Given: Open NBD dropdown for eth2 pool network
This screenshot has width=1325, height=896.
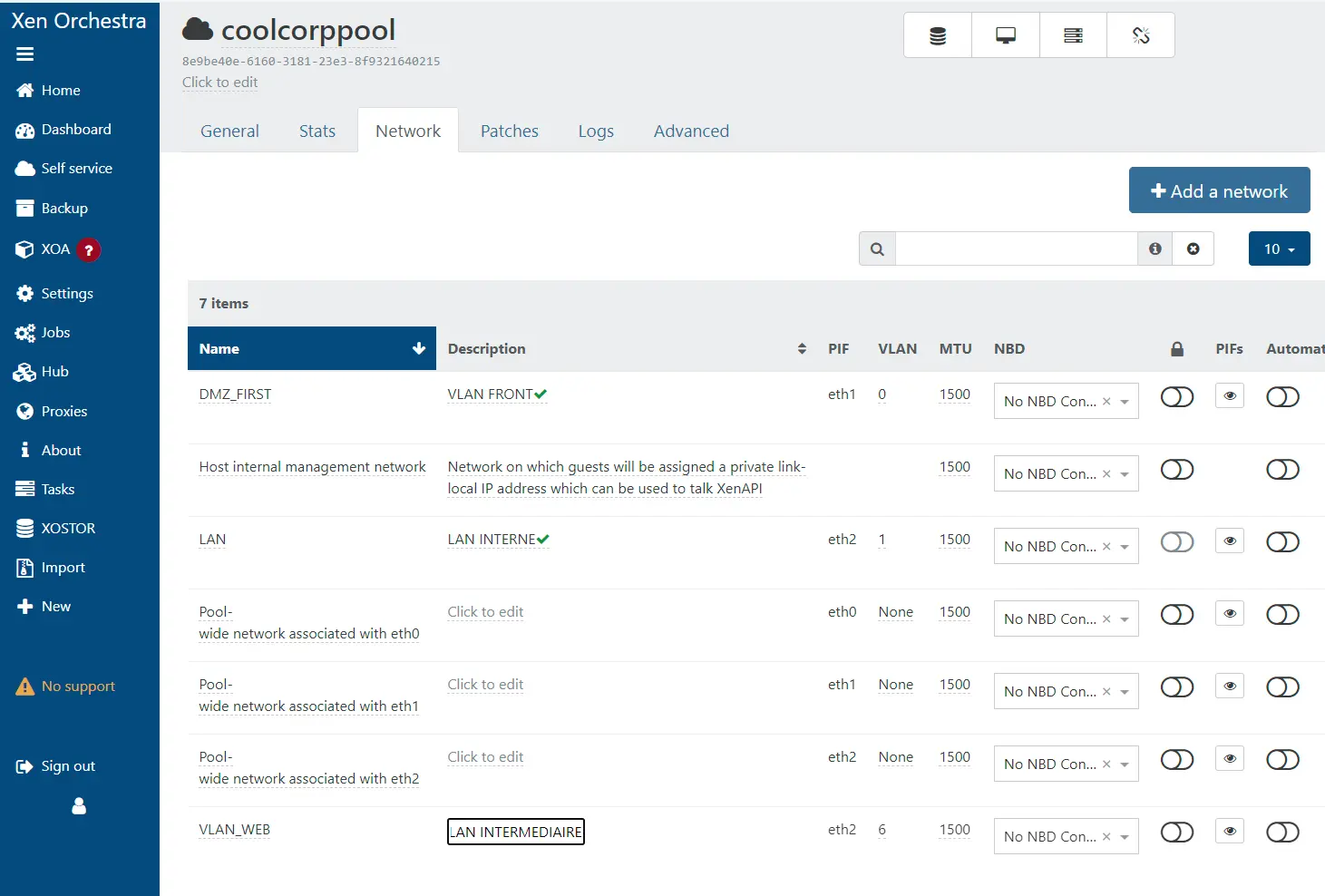Looking at the screenshot, I should pyautogui.click(x=1125, y=765).
